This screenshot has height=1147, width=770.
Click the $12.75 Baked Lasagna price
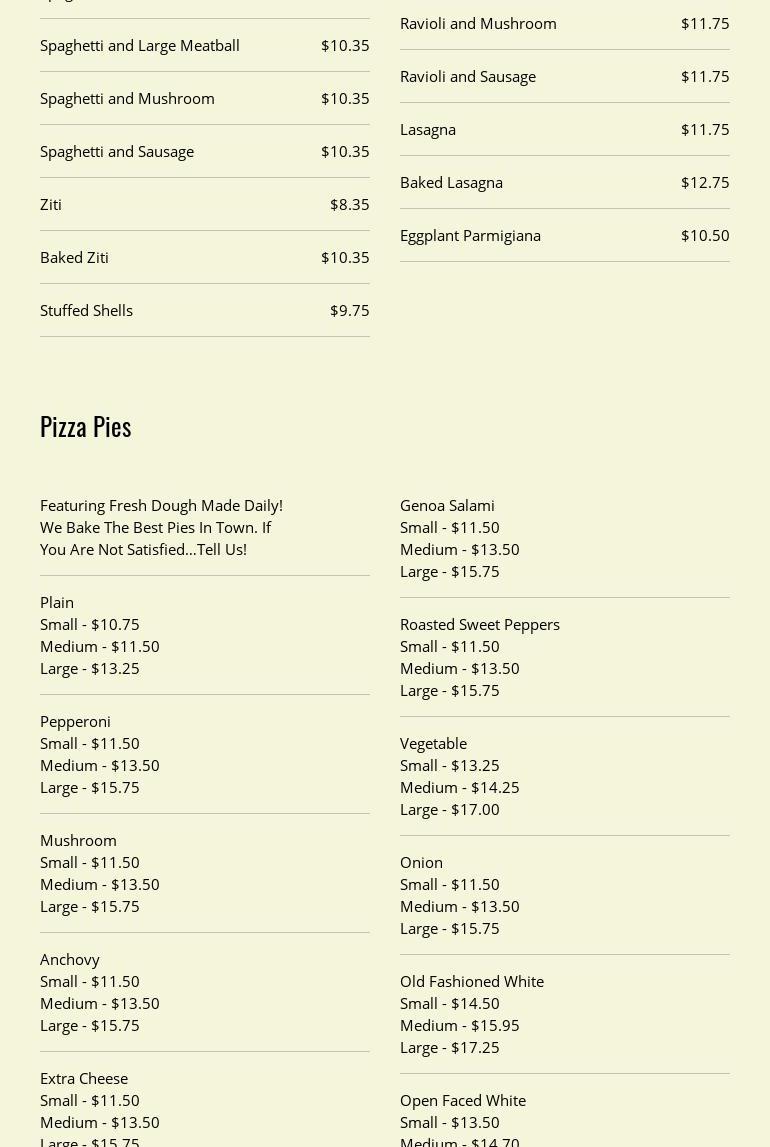click(704, 182)
